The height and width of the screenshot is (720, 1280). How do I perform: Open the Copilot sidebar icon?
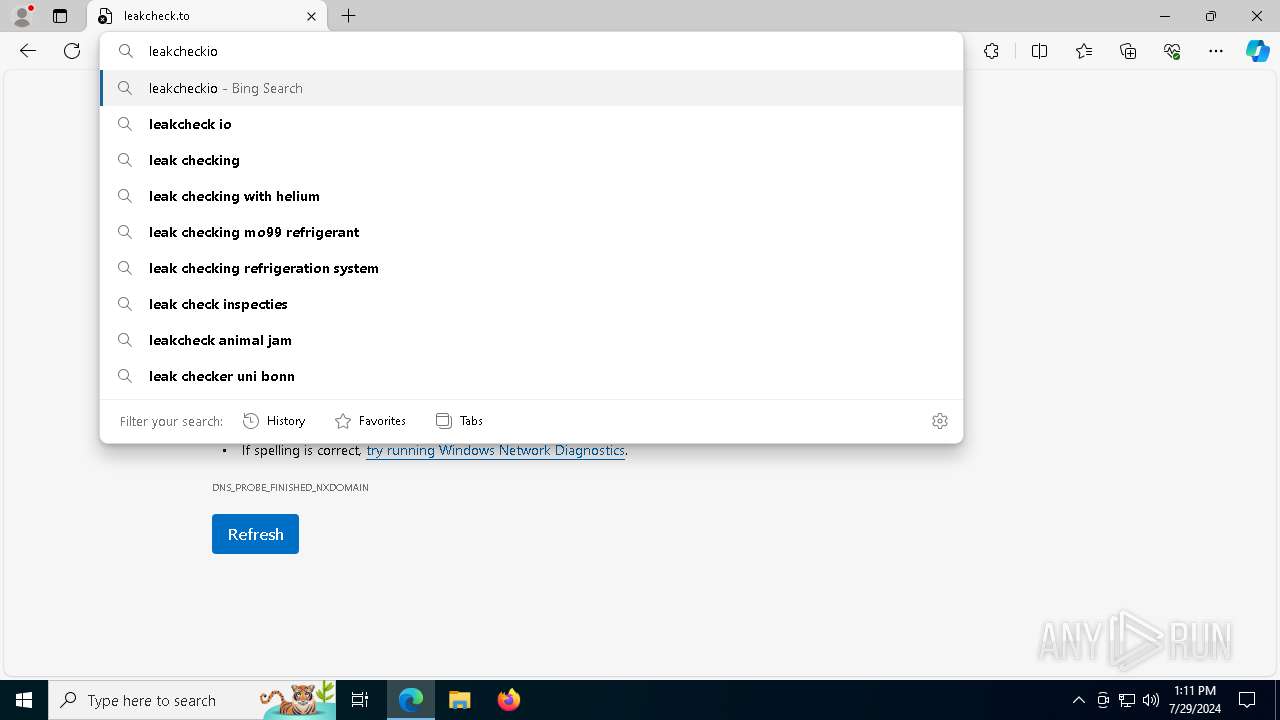point(1257,51)
